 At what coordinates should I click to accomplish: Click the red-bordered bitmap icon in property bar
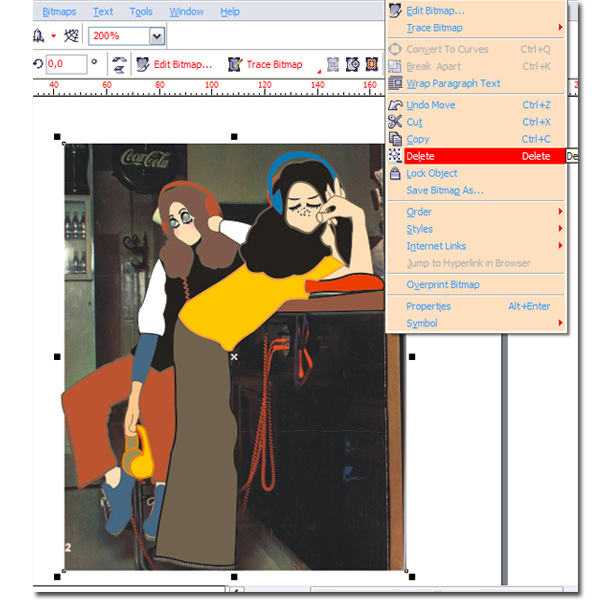[372, 64]
